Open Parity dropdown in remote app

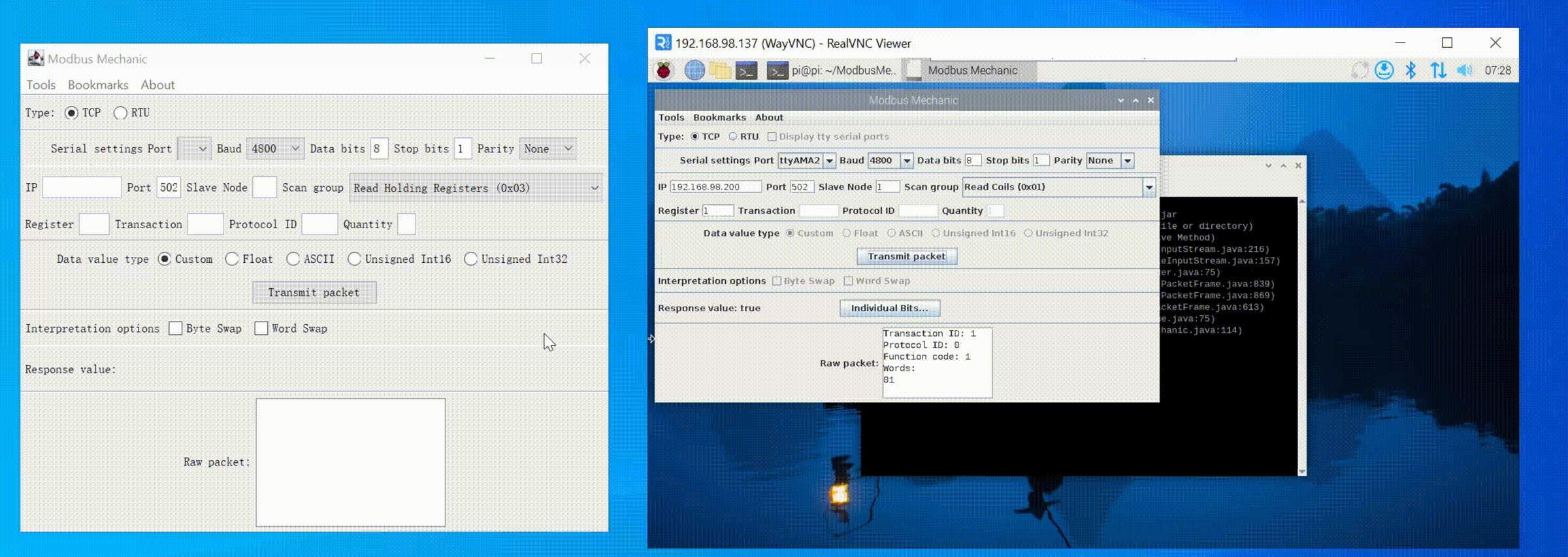coord(1127,160)
